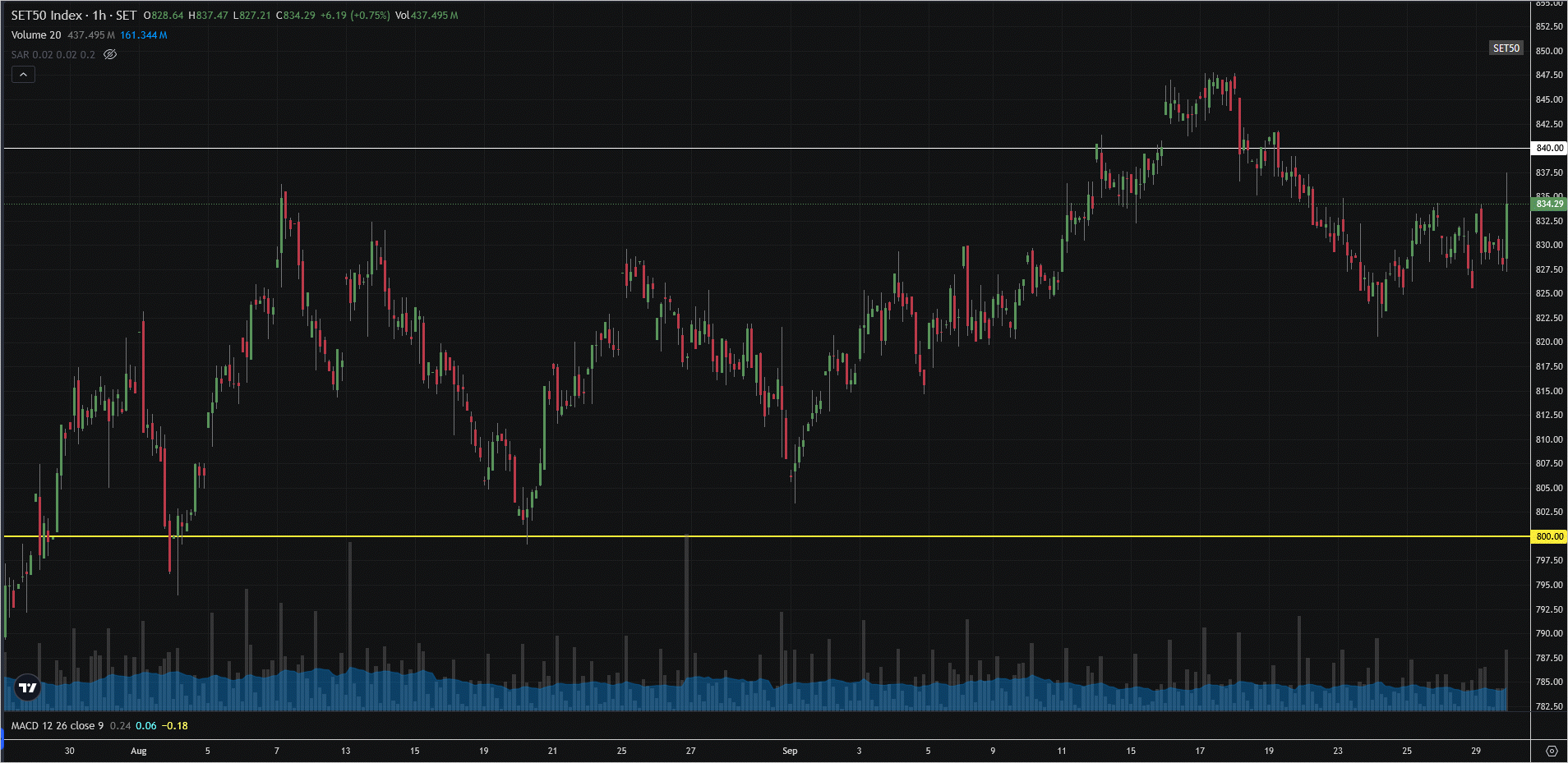Click the blue Volume average value 161.344 M

(144, 35)
